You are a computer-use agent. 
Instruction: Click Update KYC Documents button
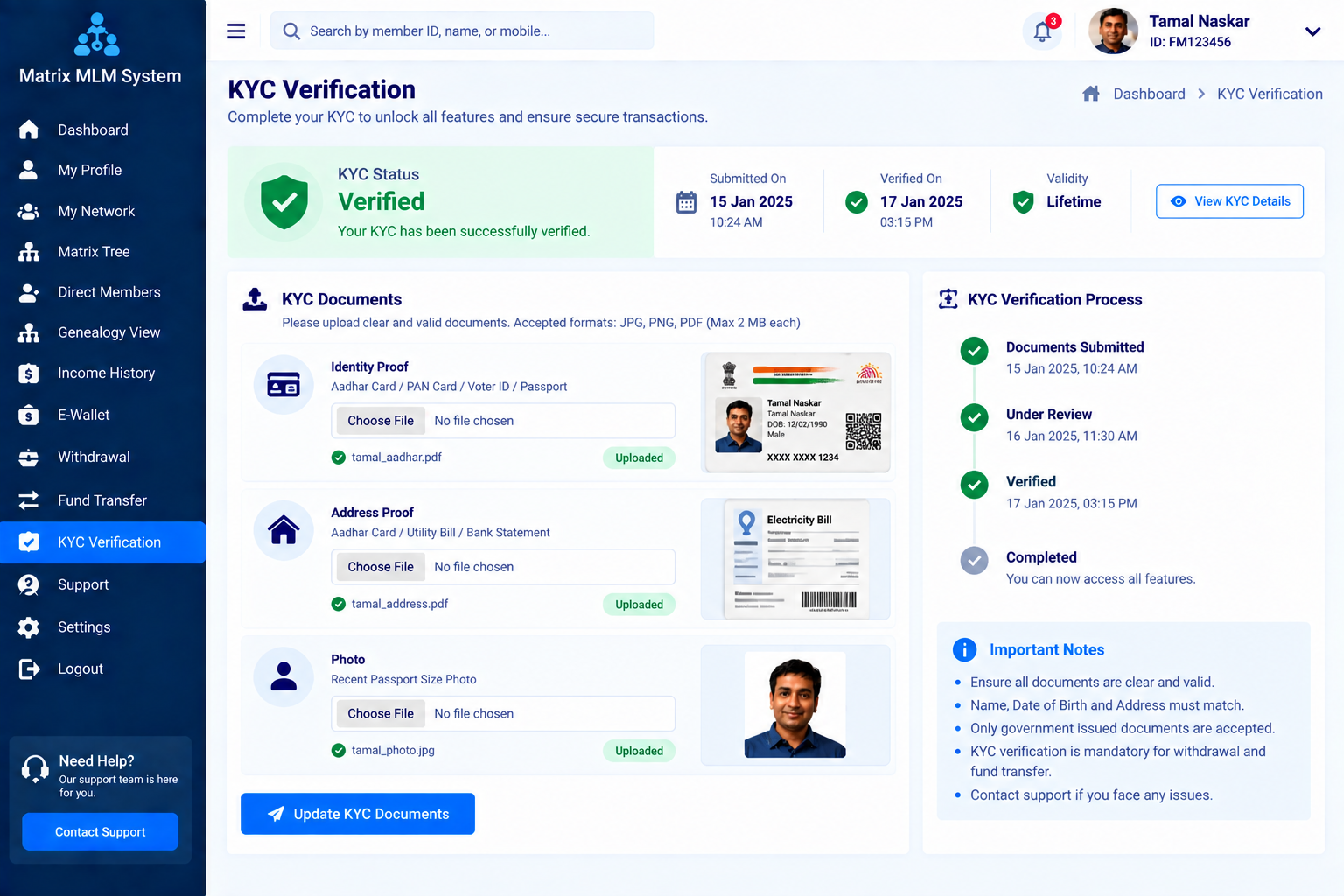pos(358,814)
